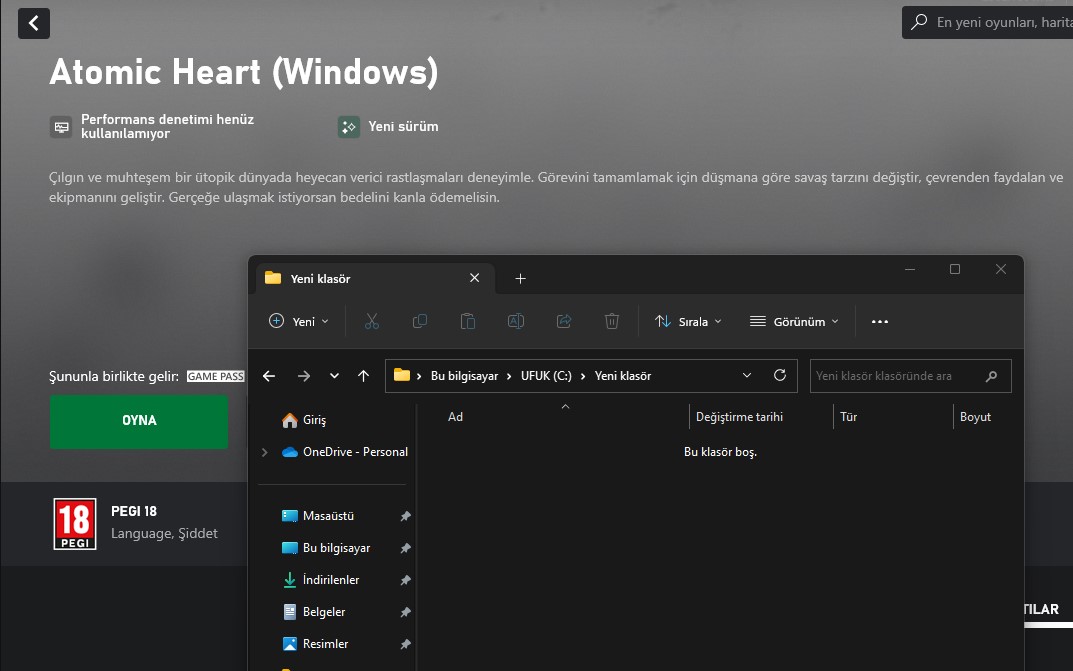Image resolution: width=1073 pixels, height=671 pixels.
Task: Click Bu bilgisayar in address path
Action: point(464,376)
